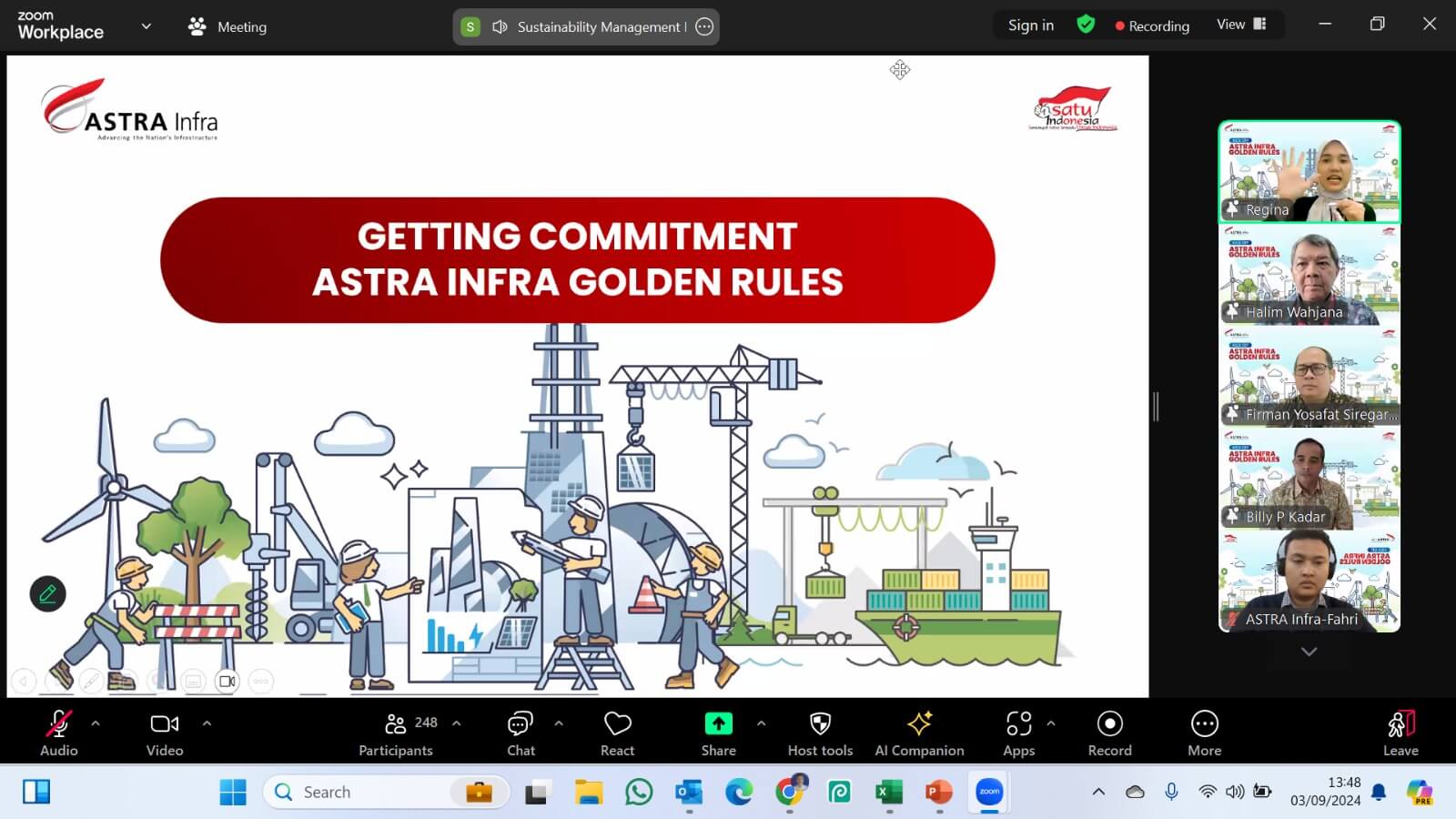
Task: Expand video options arrow next to Video
Action: coord(207,723)
